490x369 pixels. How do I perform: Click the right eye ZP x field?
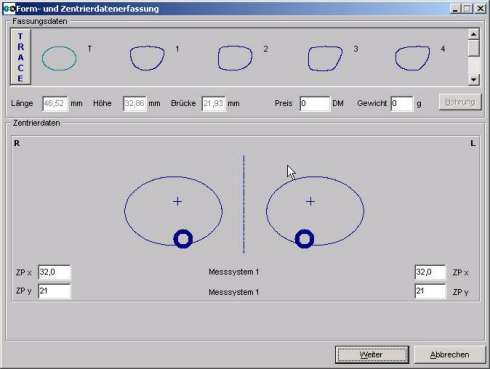[54, 272]
